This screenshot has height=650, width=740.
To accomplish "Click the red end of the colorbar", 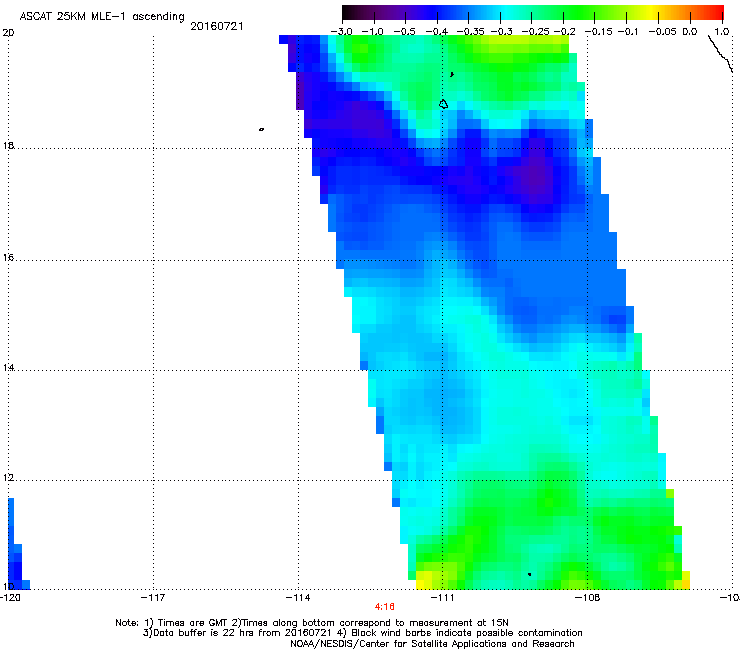I will [716, 12].
